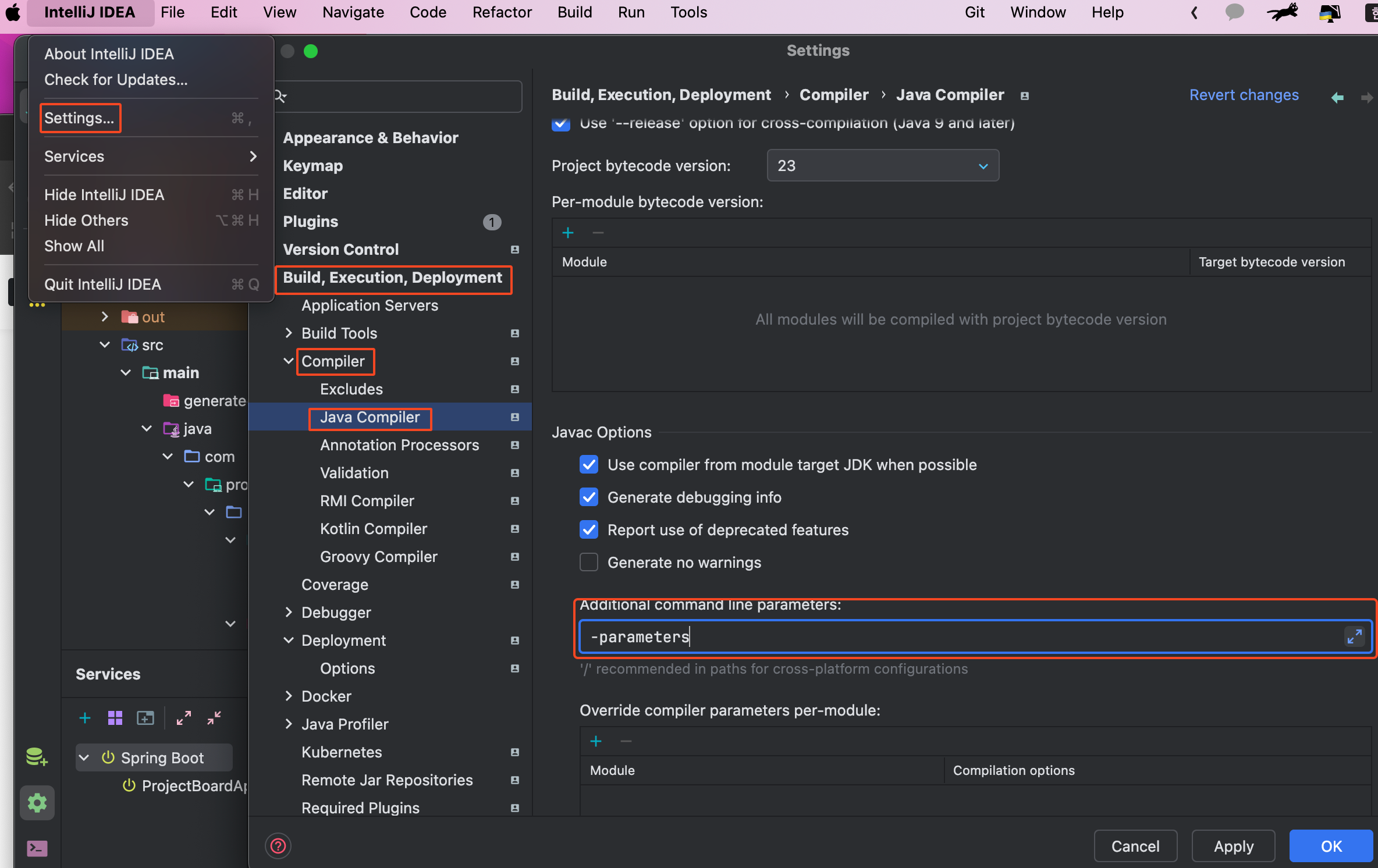Click the Revert changes link

coord(1244,95)
